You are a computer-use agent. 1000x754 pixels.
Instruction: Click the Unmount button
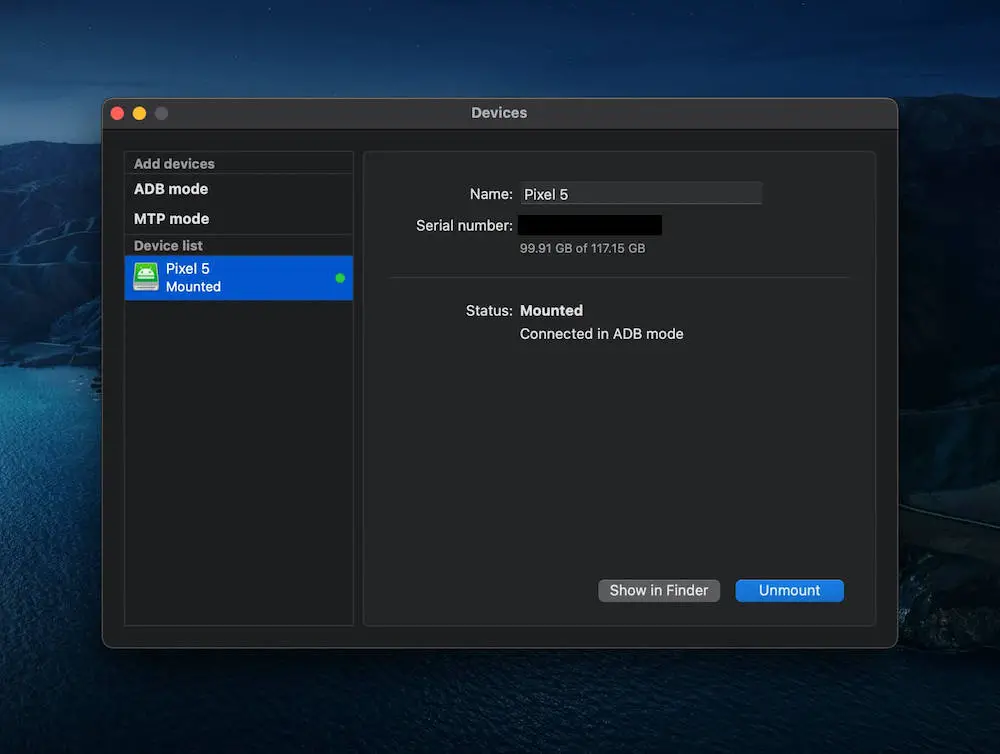click(789, 591)
